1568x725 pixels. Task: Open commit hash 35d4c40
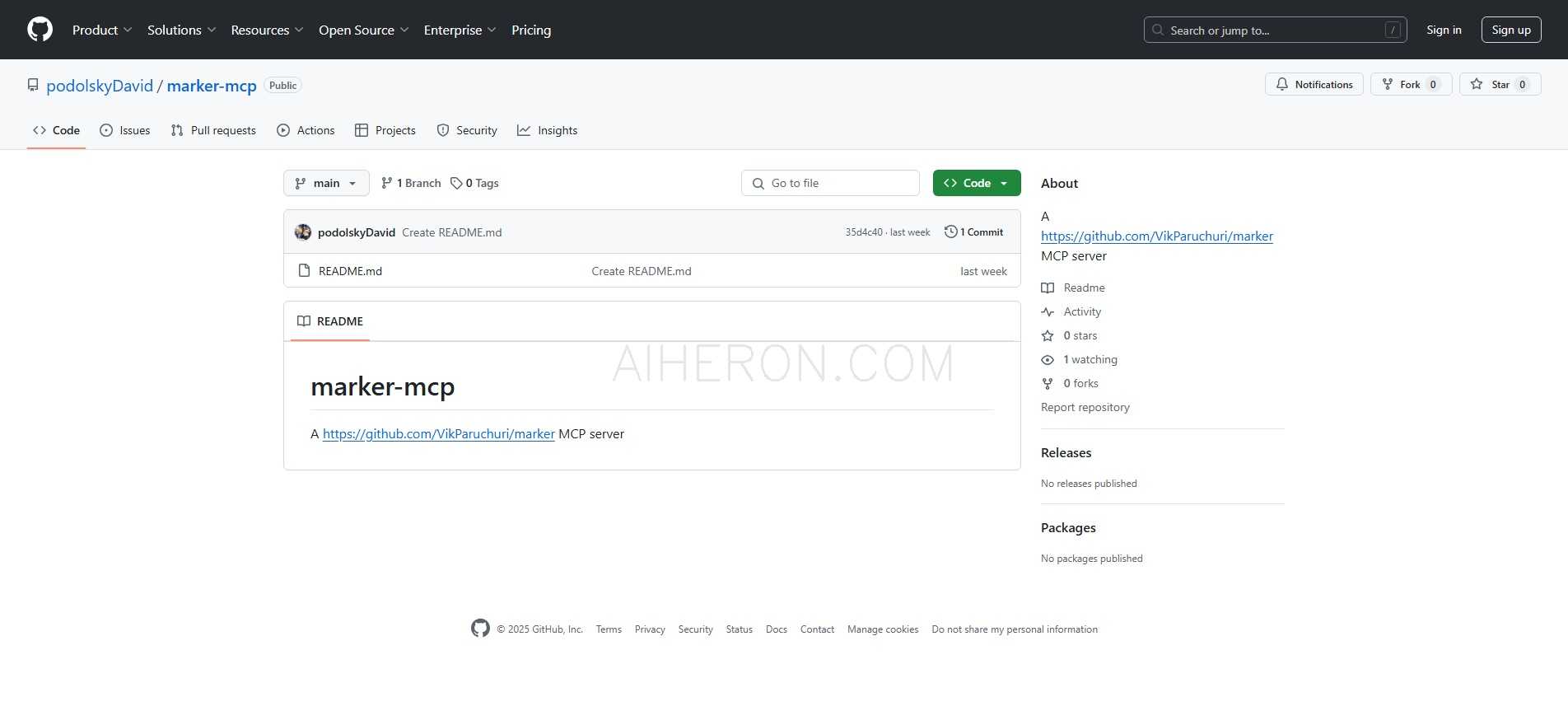[x=864, y=232]
